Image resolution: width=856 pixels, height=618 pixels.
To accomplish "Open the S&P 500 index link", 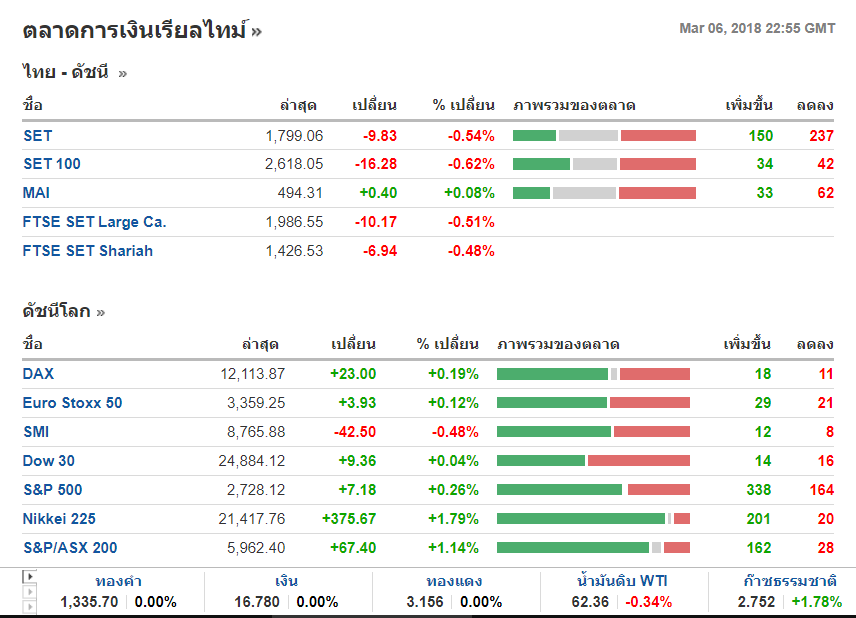I will click(53, 490).
